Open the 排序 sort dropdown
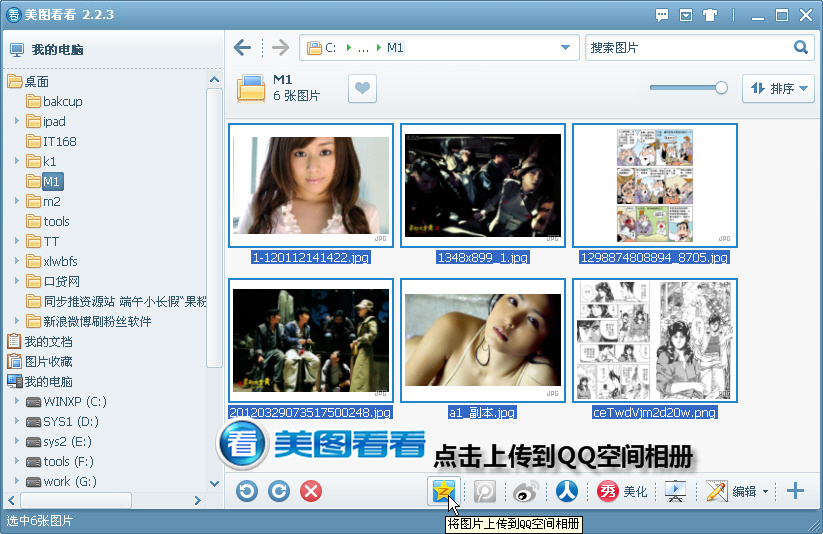 pyautogui.click(x=778, y=88)
